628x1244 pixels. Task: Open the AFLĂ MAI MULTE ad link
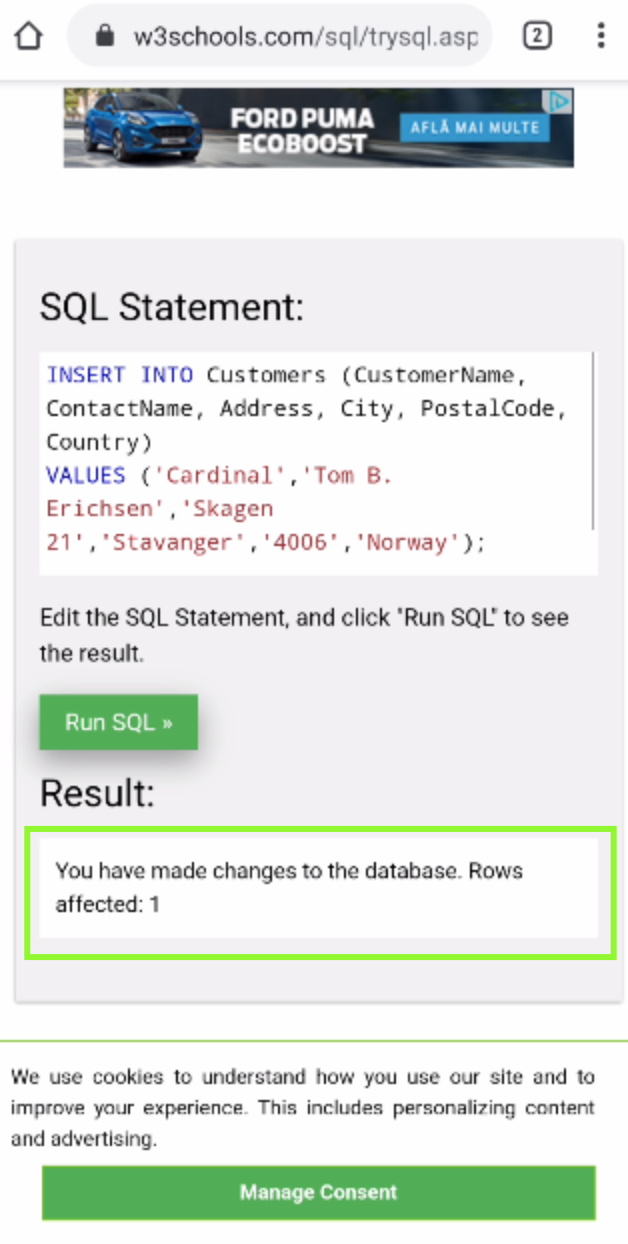477,127
